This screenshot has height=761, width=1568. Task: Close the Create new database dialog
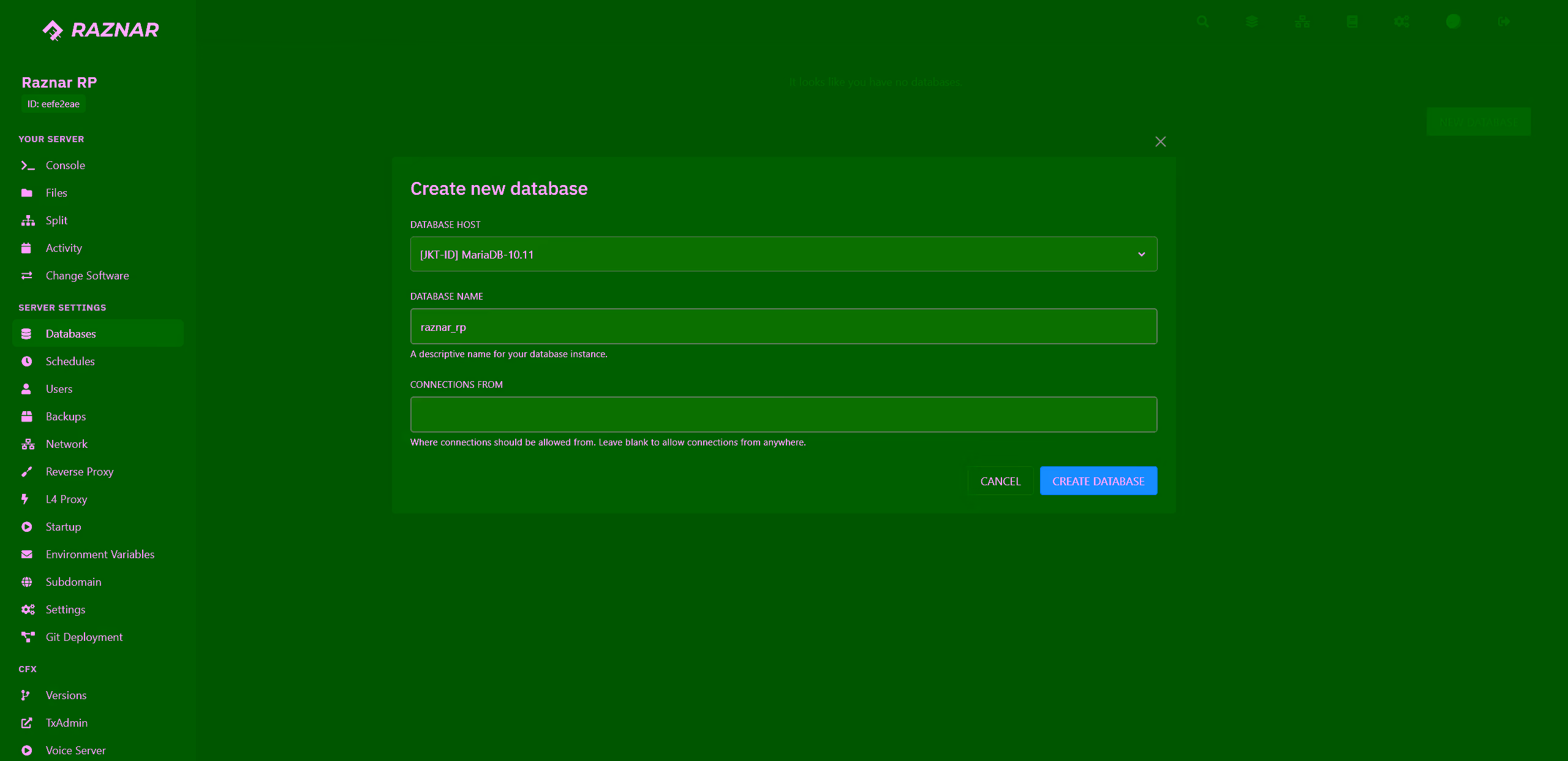(1161, 142)
